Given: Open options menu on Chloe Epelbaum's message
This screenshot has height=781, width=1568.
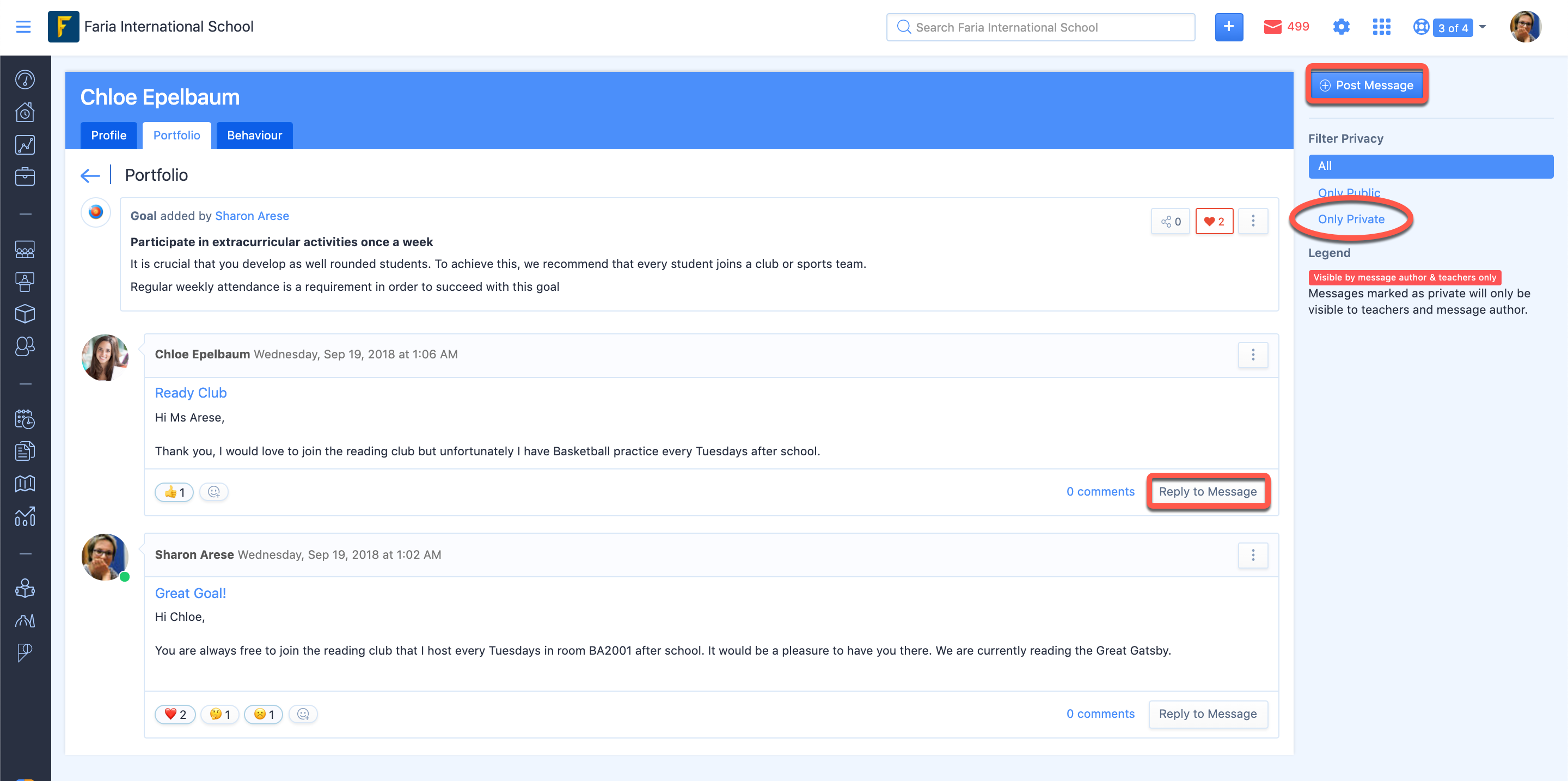Looking at the screenshot, I should pyautogui.click(x=1253, y=355).
